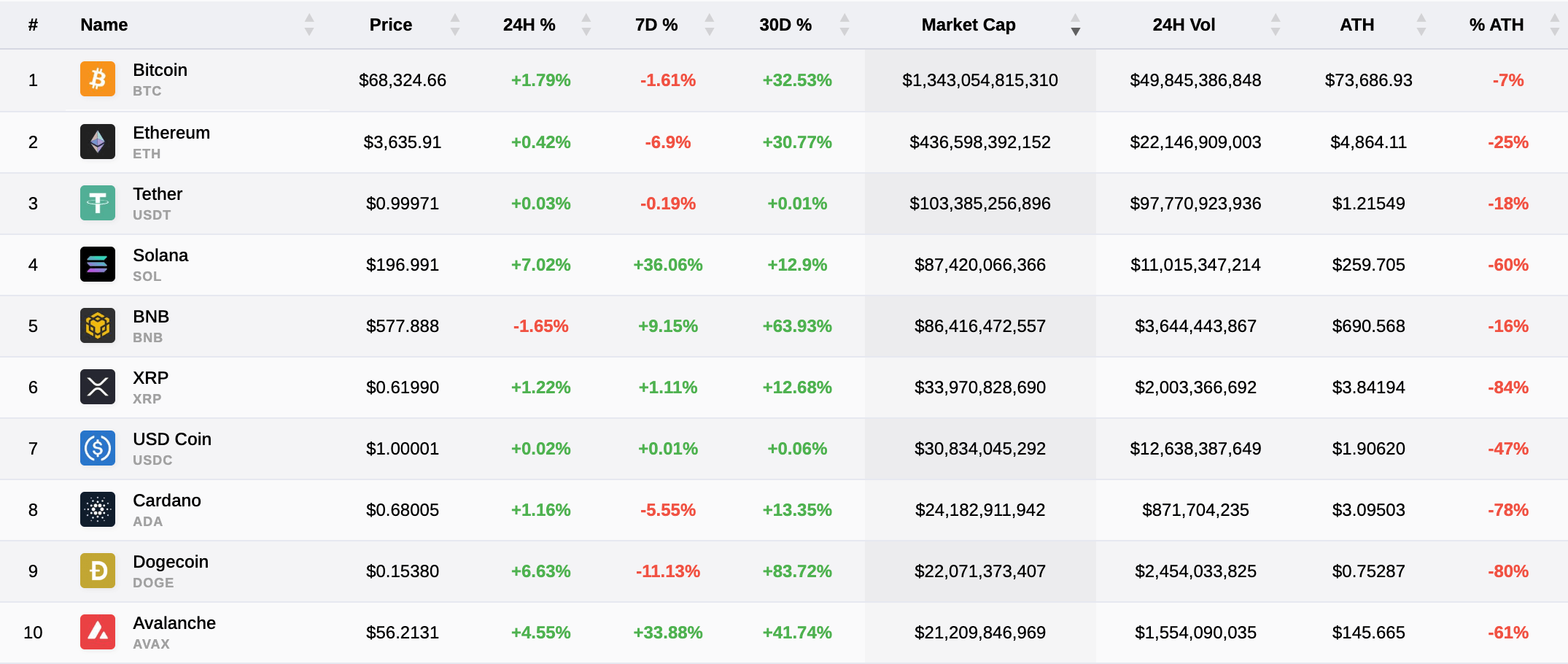Image resolution: width=1568 pixels, height=664 pixels.
Task: Click the Tether green logo icon
Action: tap(98, 203)
